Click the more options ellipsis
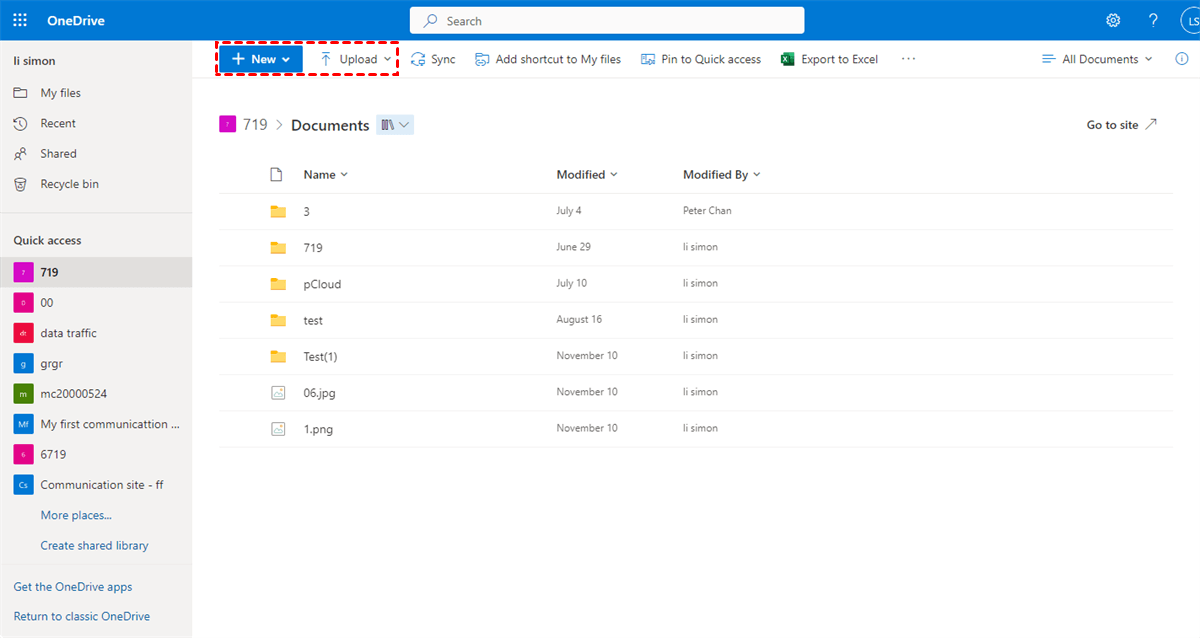 (x=908, y=59)
